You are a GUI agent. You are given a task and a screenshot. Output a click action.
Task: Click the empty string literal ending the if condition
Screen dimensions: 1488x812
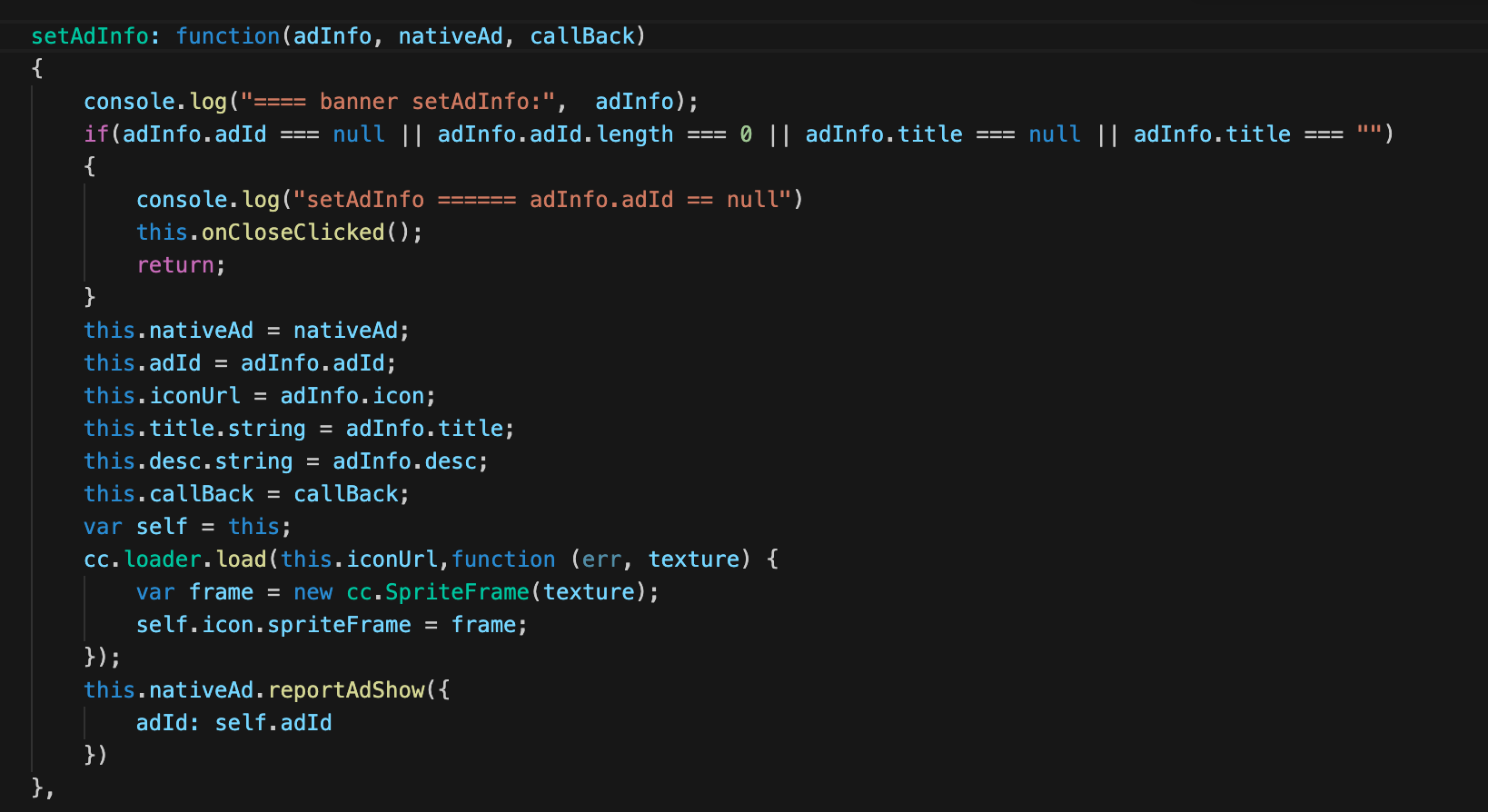1369,134
